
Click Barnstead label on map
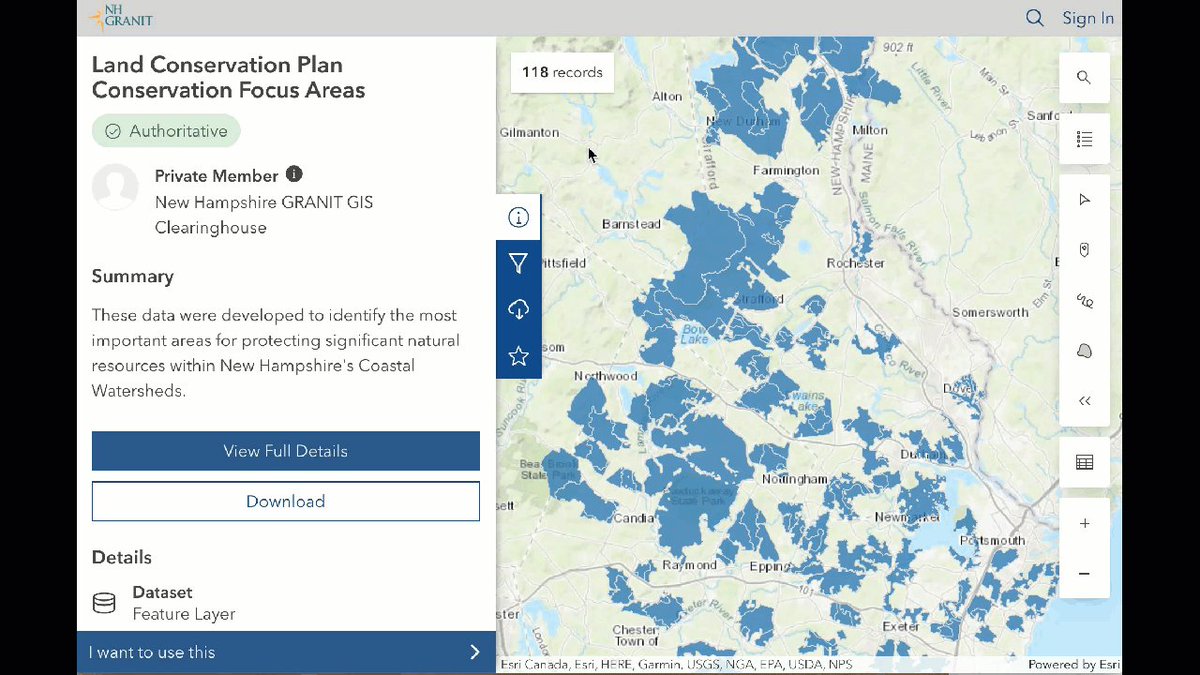click(x=631, y=224)
